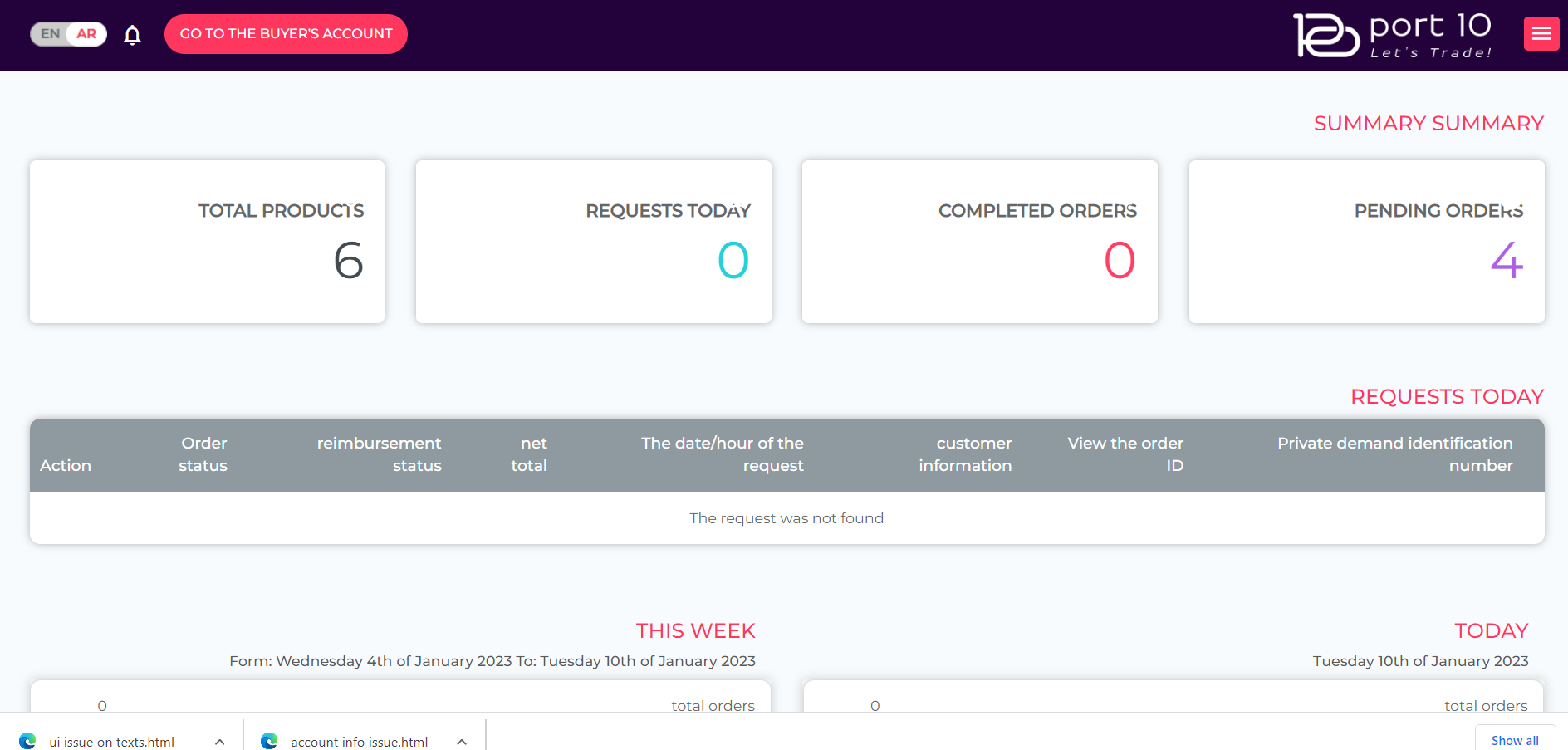The height and width of the screenshot is (750, 1568).
Task: Switch language to AR
Action: pyautogui.click(x=86, y=34)
